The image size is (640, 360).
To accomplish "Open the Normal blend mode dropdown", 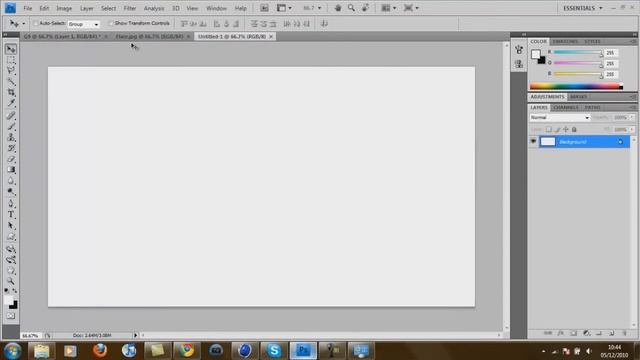I will point(560,118).
